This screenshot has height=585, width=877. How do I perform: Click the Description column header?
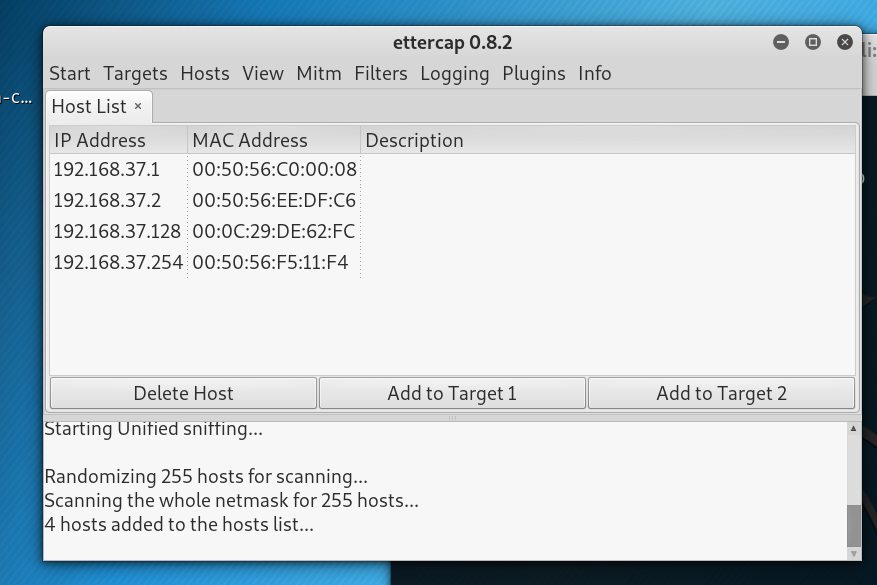[608, 140]
